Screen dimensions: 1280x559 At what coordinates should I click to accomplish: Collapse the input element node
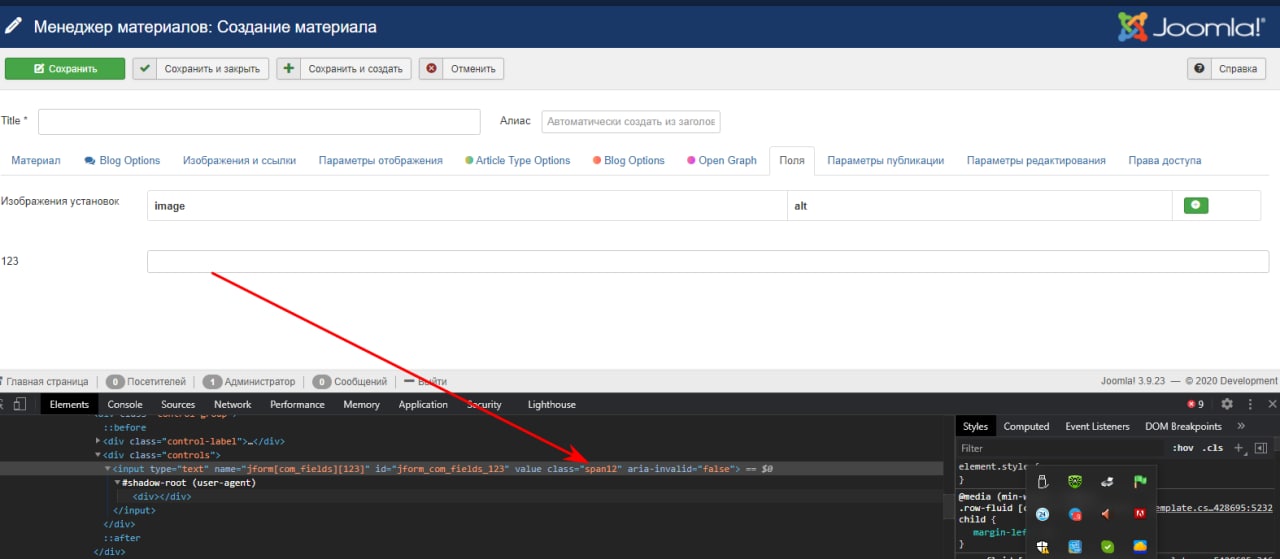pyautogui.click(x=108, y=468)
